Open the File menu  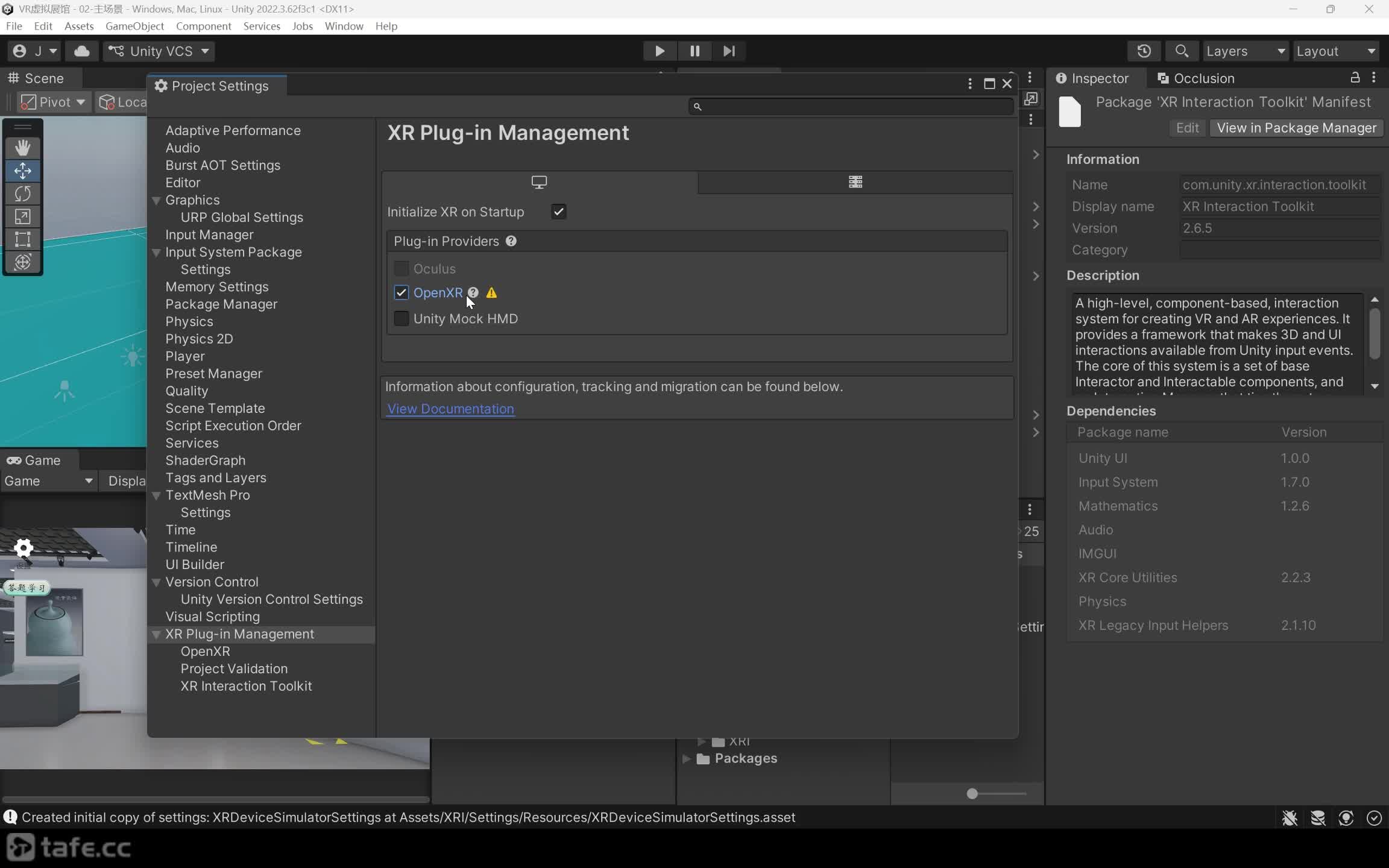coord(14,26)
